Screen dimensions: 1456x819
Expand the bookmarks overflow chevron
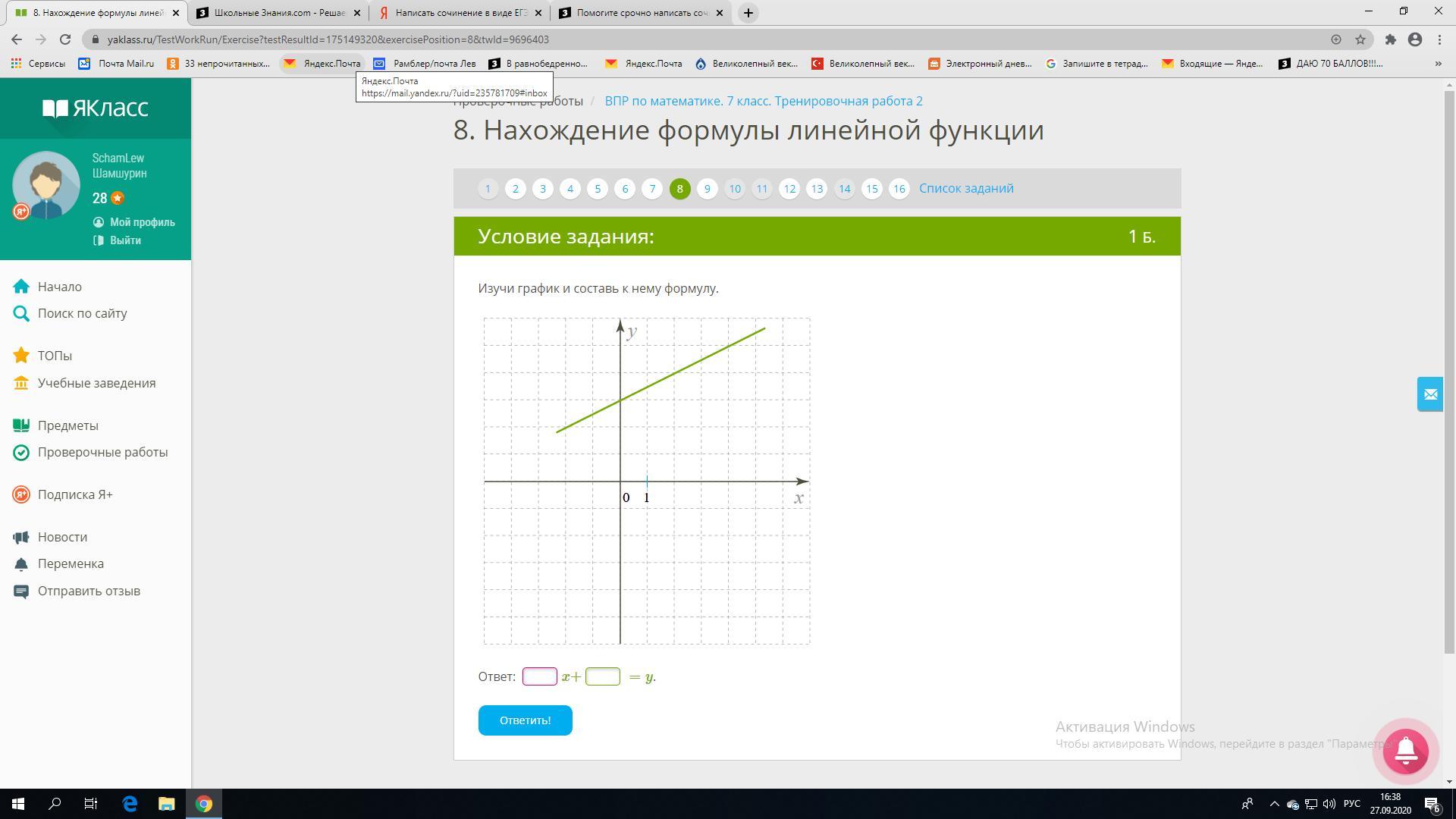coord(1439,64)
